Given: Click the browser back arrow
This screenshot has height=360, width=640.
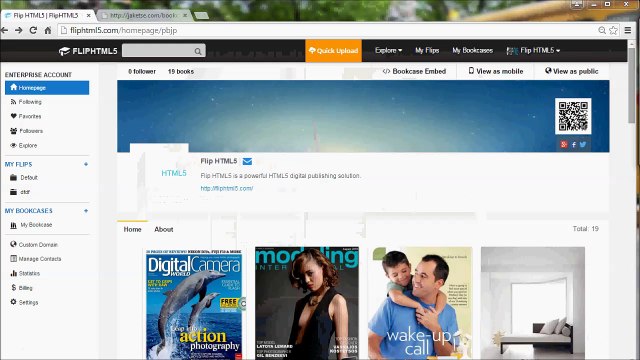Looking at the screenshot, I should pos(4,30).
